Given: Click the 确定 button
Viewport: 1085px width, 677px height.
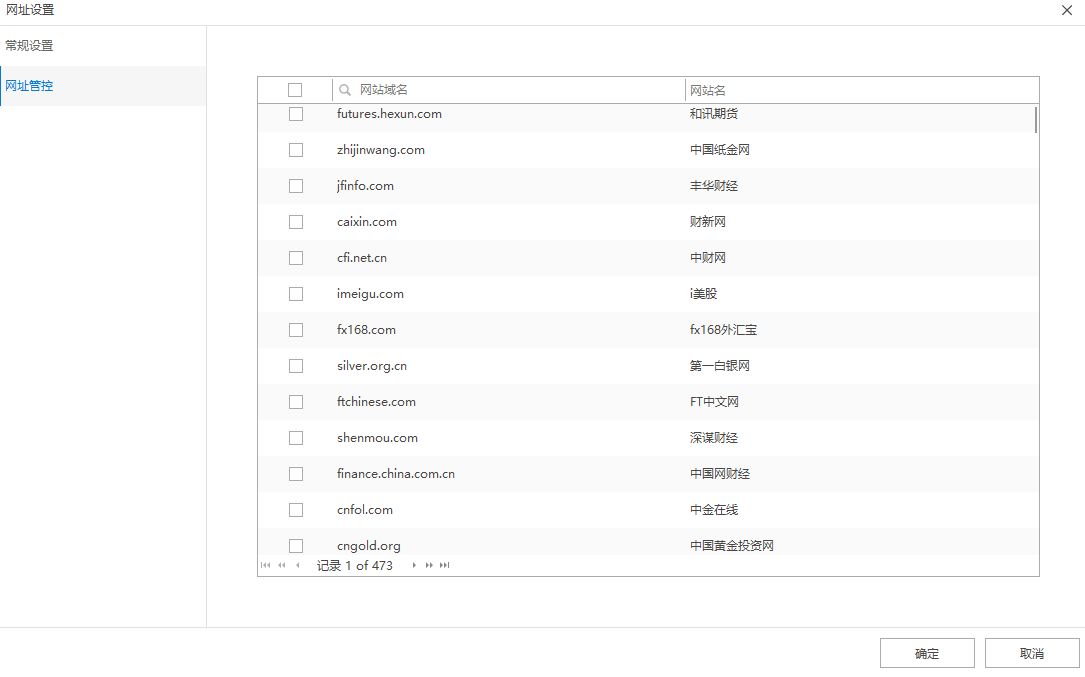Looking at the screenshot, I should coord(927,653).
